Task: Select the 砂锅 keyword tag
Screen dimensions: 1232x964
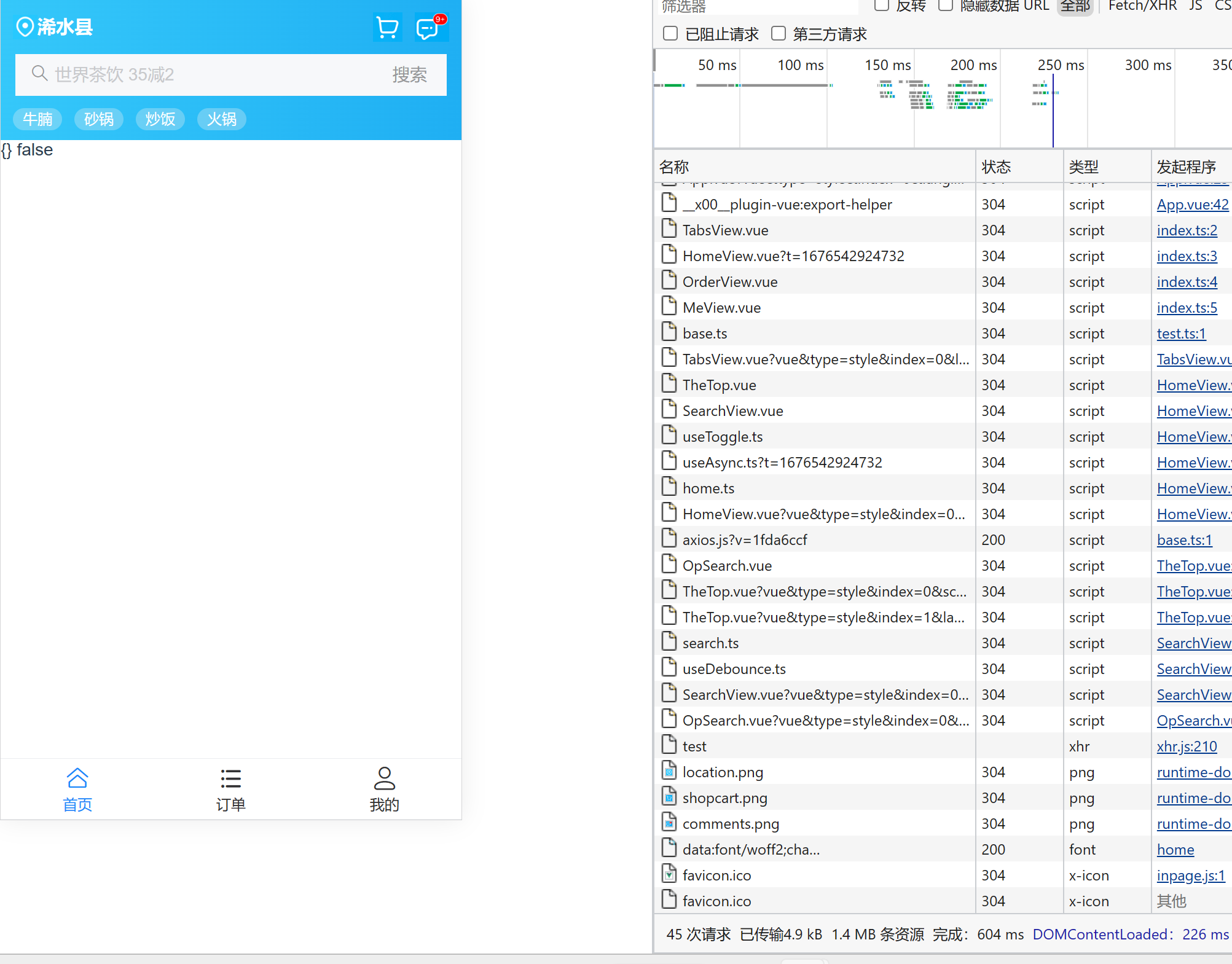Action: coord(99,119)
